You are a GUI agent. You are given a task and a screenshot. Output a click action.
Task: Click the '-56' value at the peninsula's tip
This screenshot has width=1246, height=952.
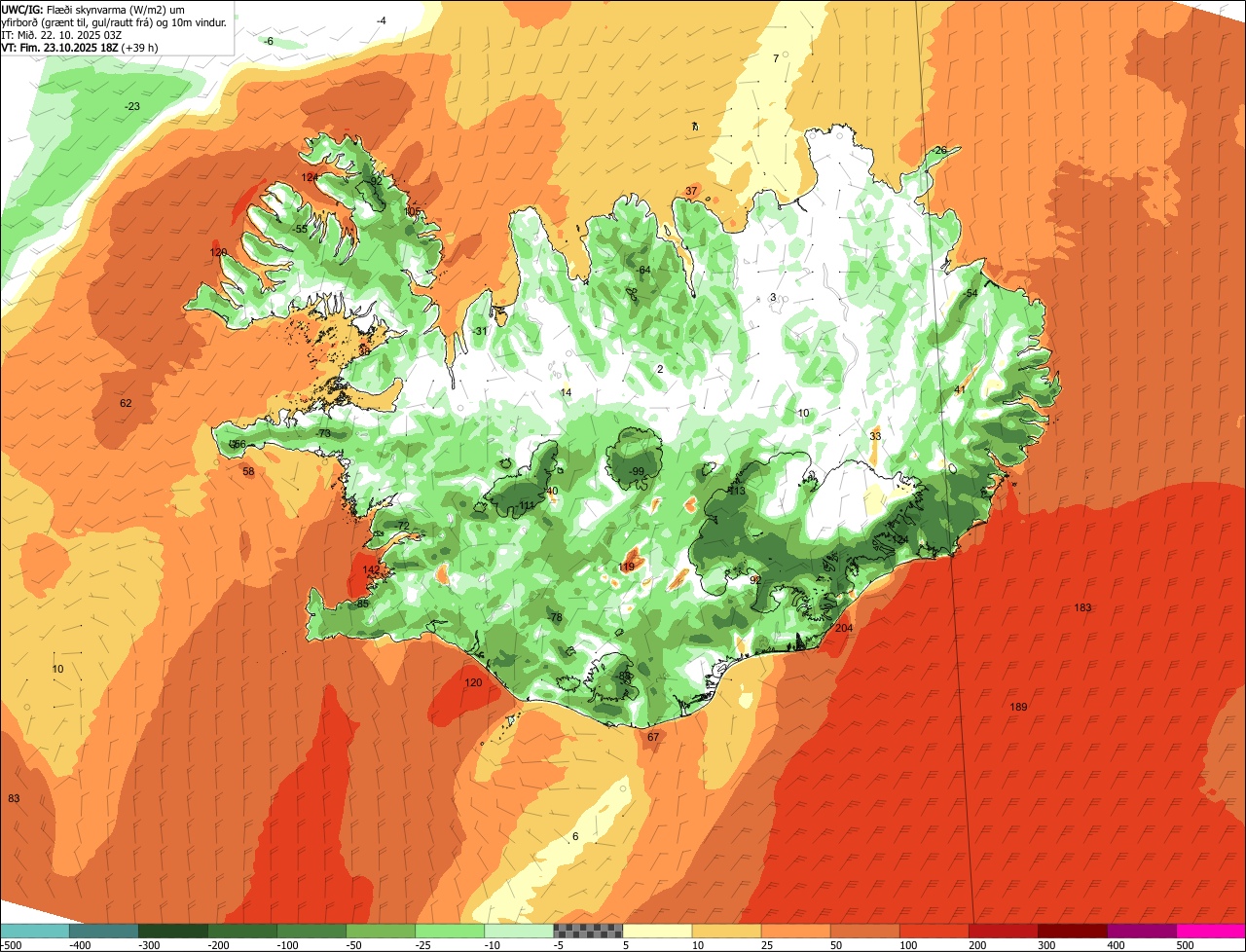[238, 445]
